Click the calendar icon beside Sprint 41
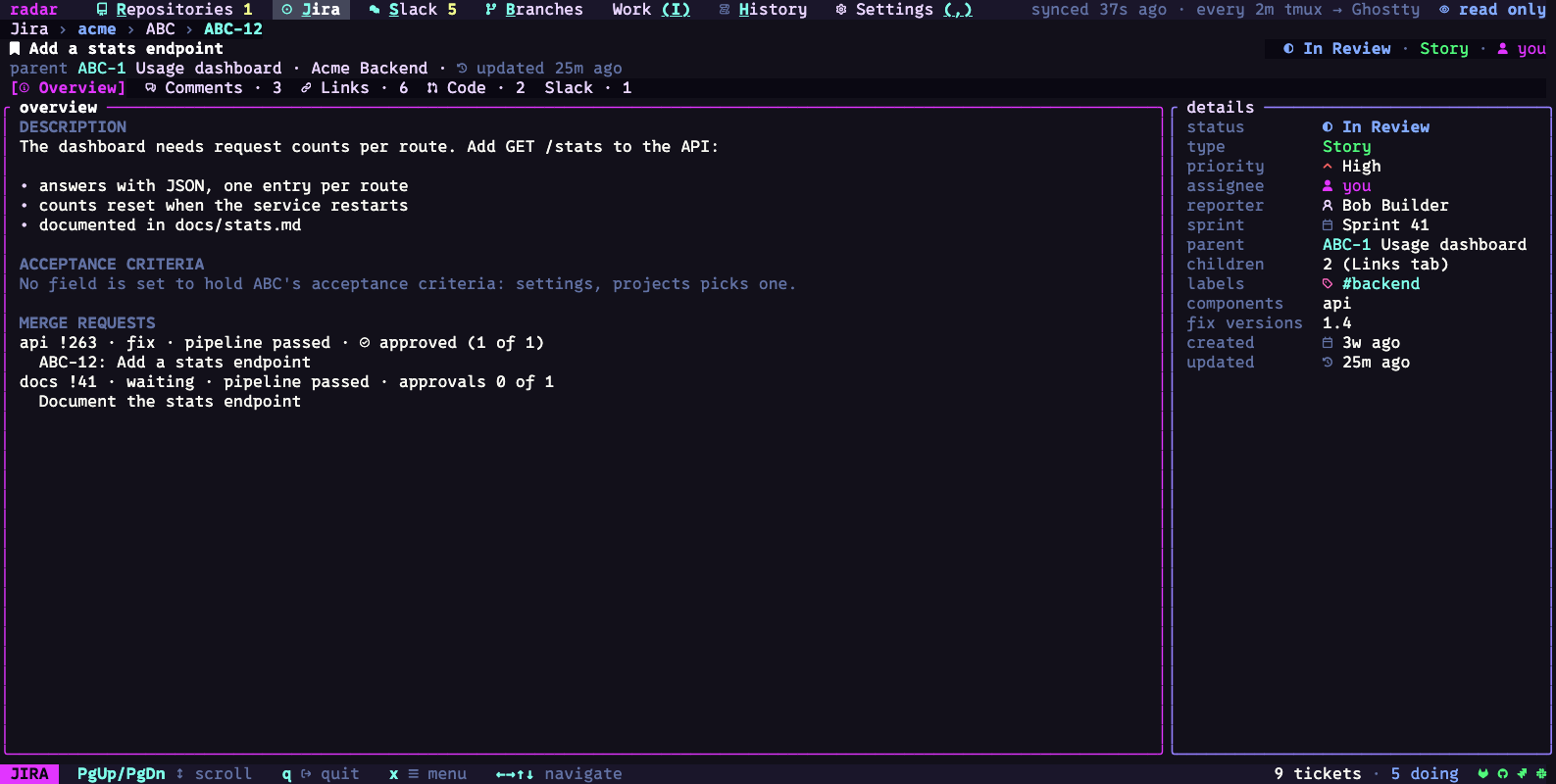1556x784 pixels. coord(1328,224)
